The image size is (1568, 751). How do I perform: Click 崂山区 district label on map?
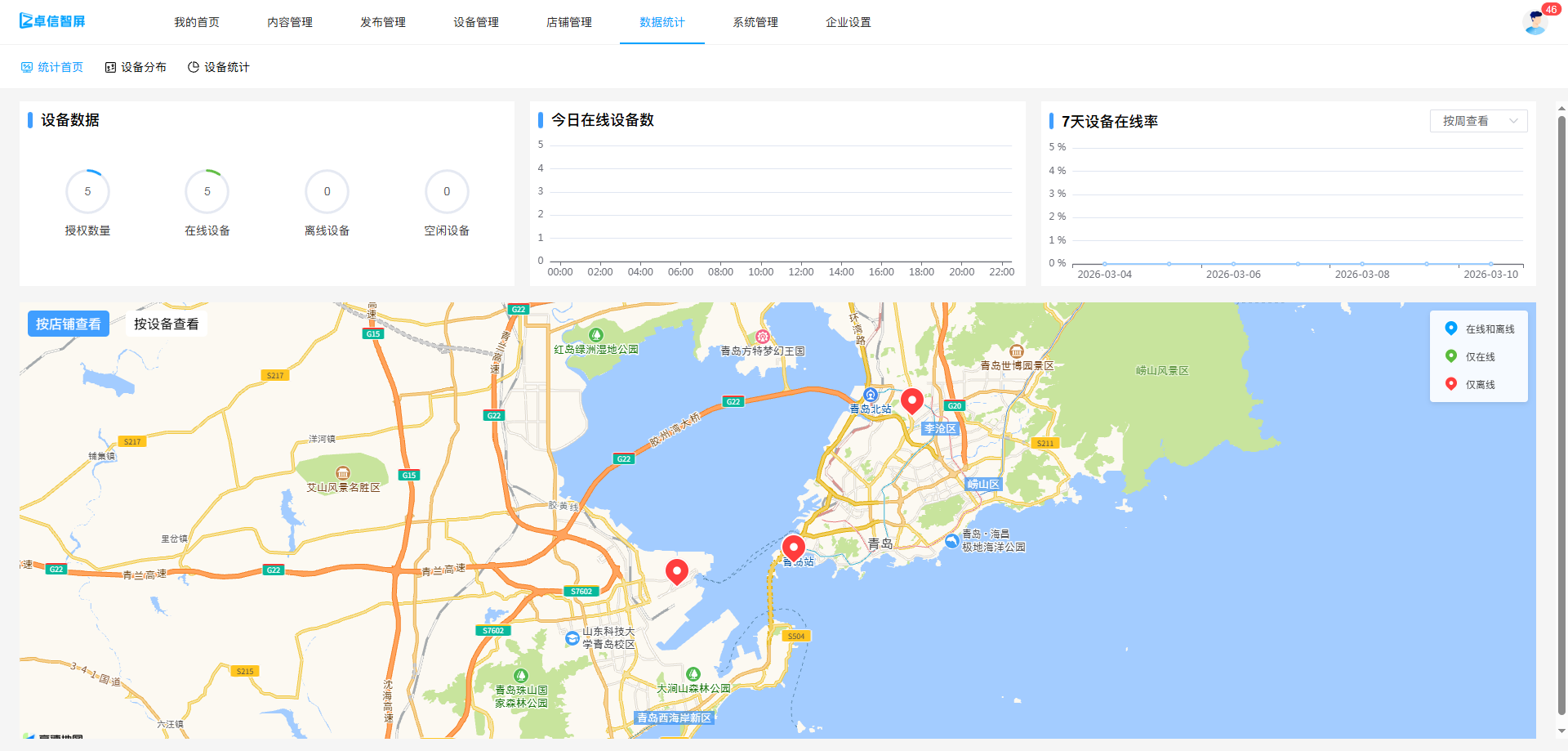983,484
